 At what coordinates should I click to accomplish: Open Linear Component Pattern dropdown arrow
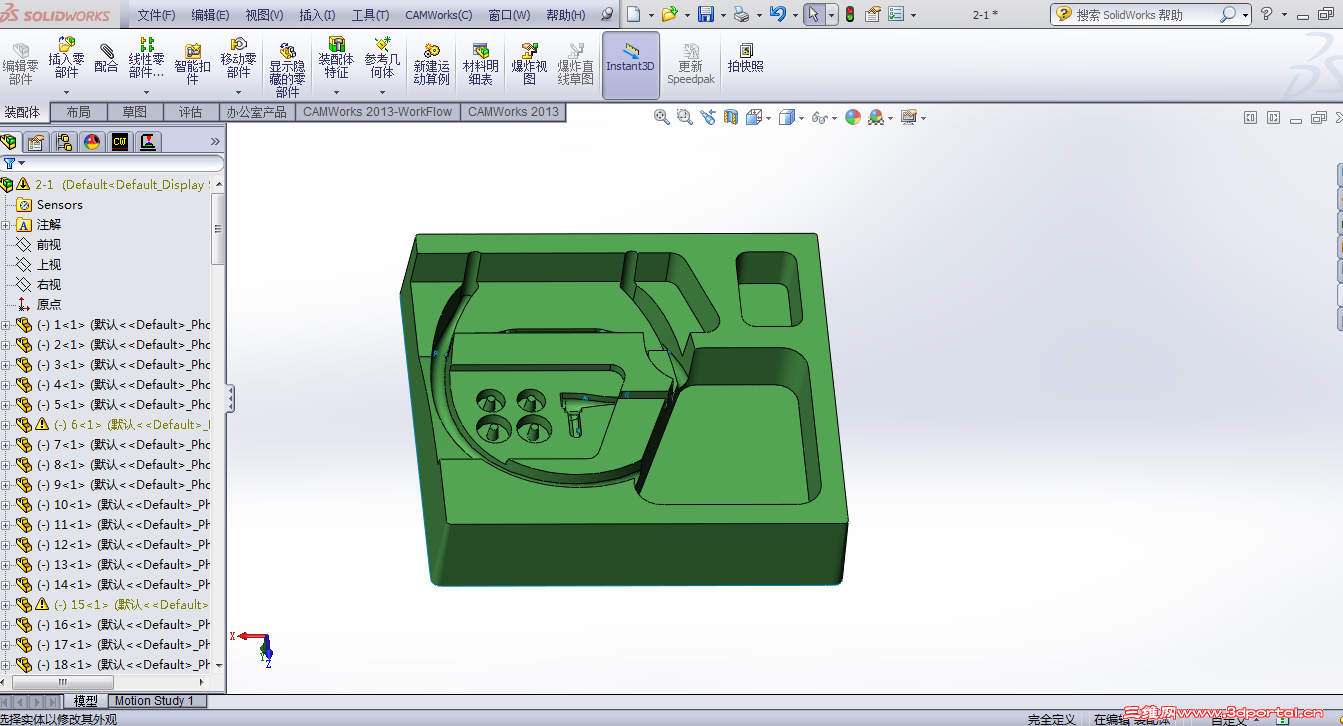click(x=147, y=92)
